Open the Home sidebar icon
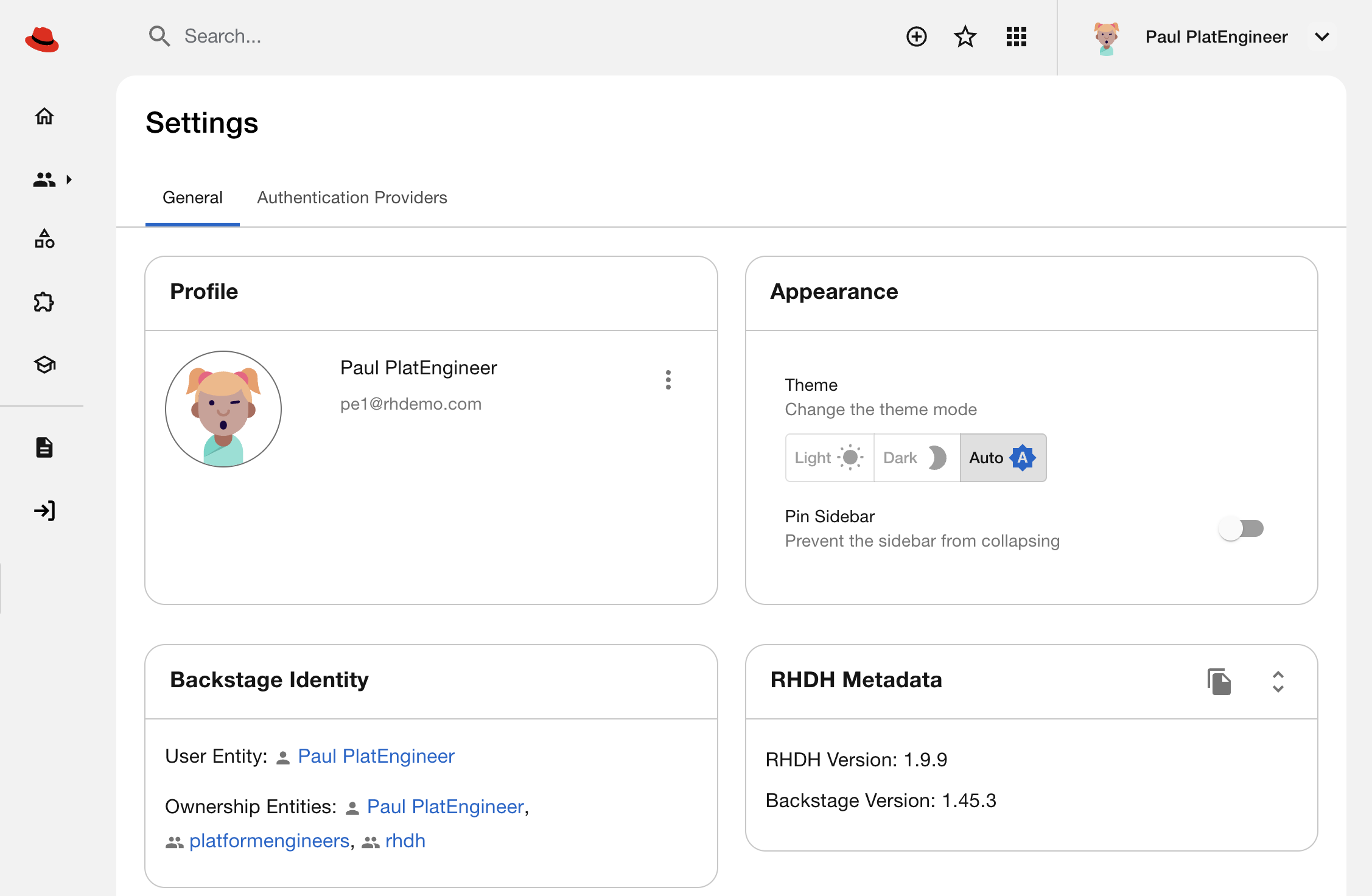This screenshot has width=1372, height=896. (44, 116)
